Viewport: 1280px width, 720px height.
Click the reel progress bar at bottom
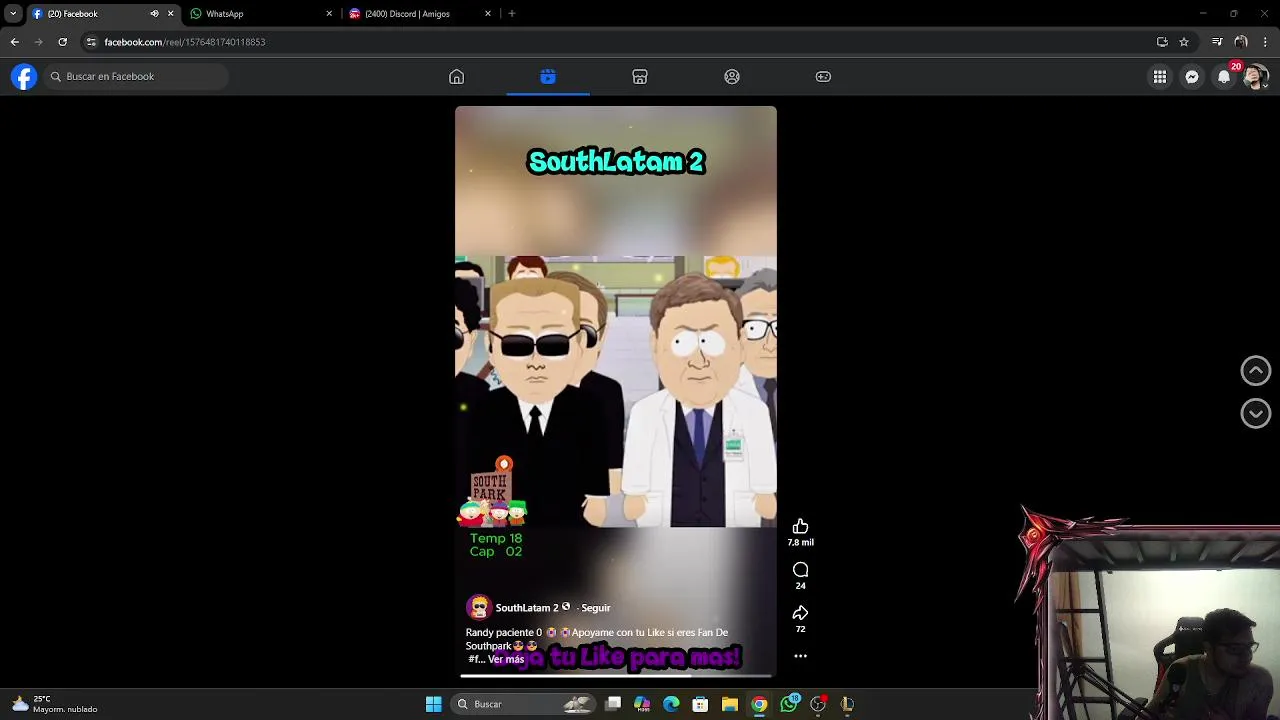616,677
